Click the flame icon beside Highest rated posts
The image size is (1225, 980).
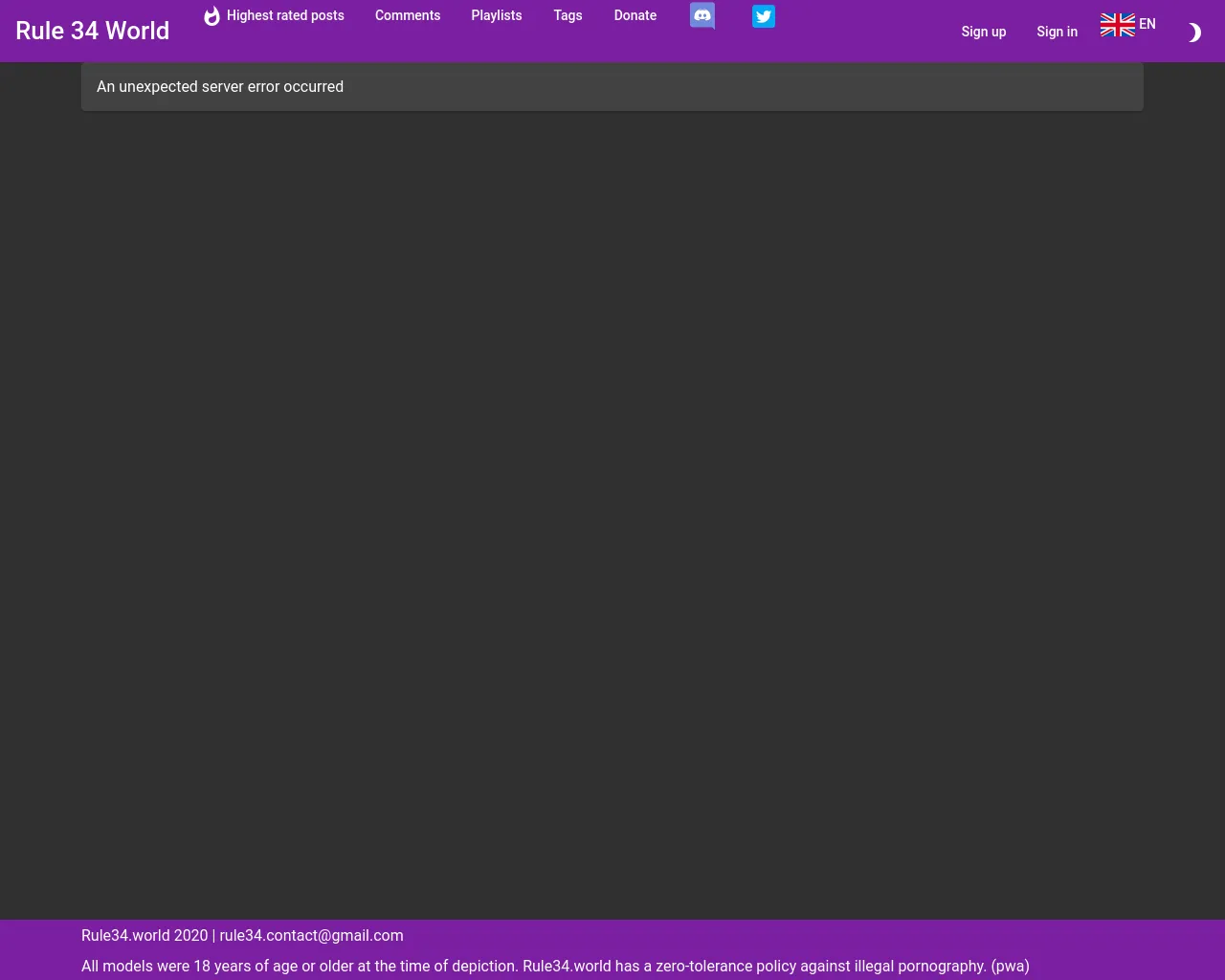click(212, 16)
